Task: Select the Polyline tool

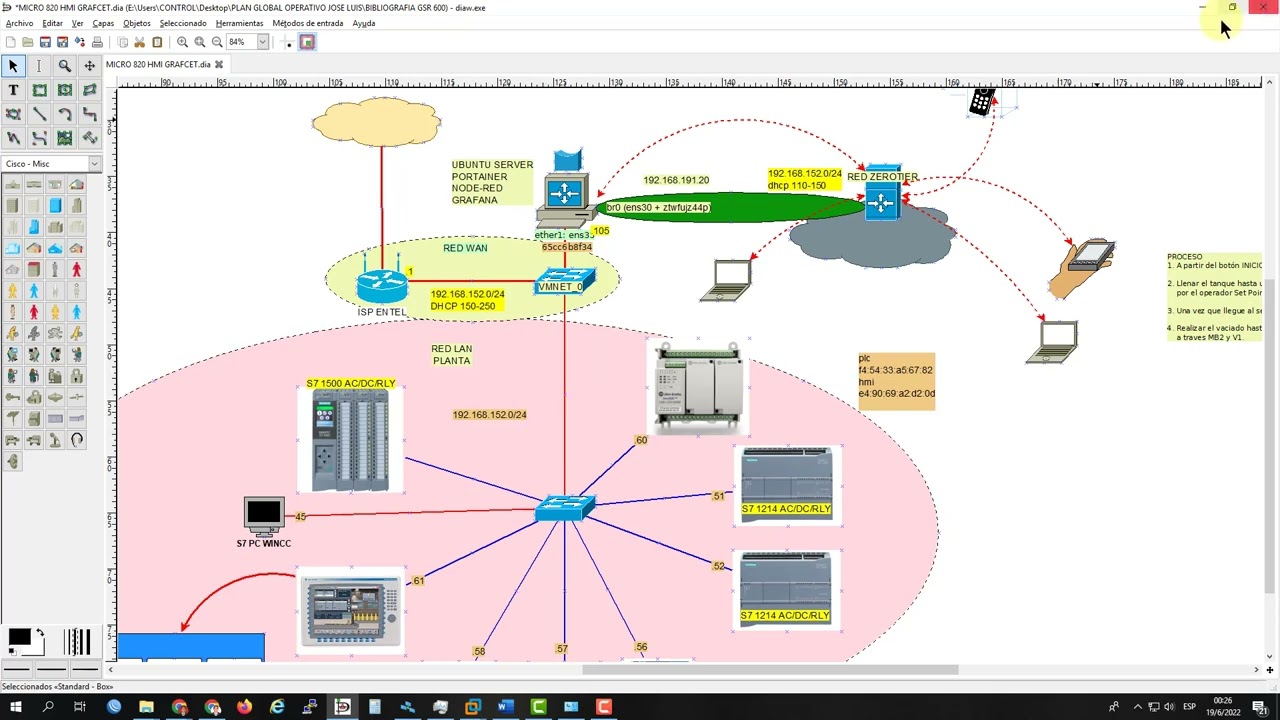Action: 14,138
